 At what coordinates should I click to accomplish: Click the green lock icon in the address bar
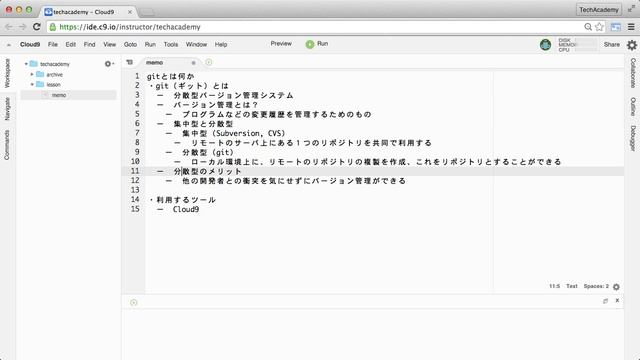pyautogui.click(x=53, y=27)
